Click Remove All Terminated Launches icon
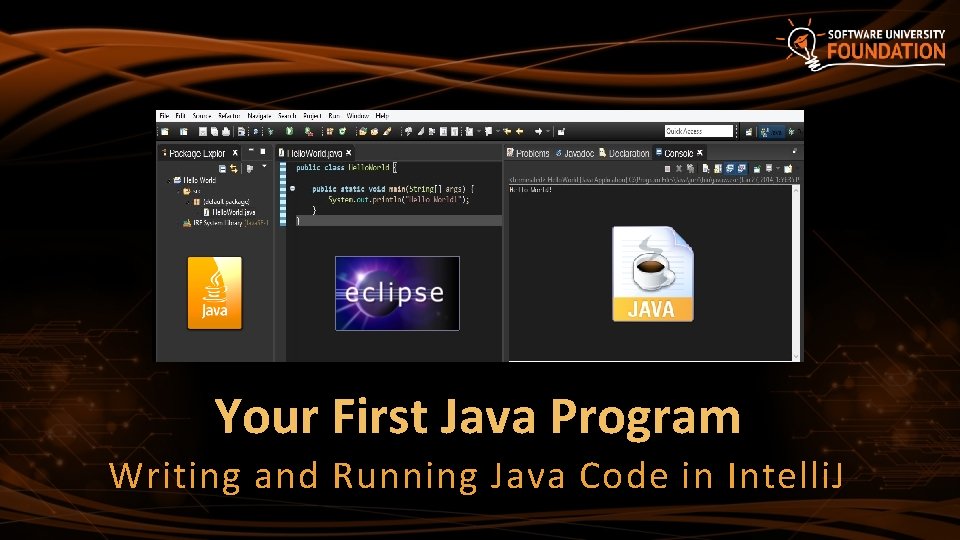 pyautogui.click(x=691, y=168)
